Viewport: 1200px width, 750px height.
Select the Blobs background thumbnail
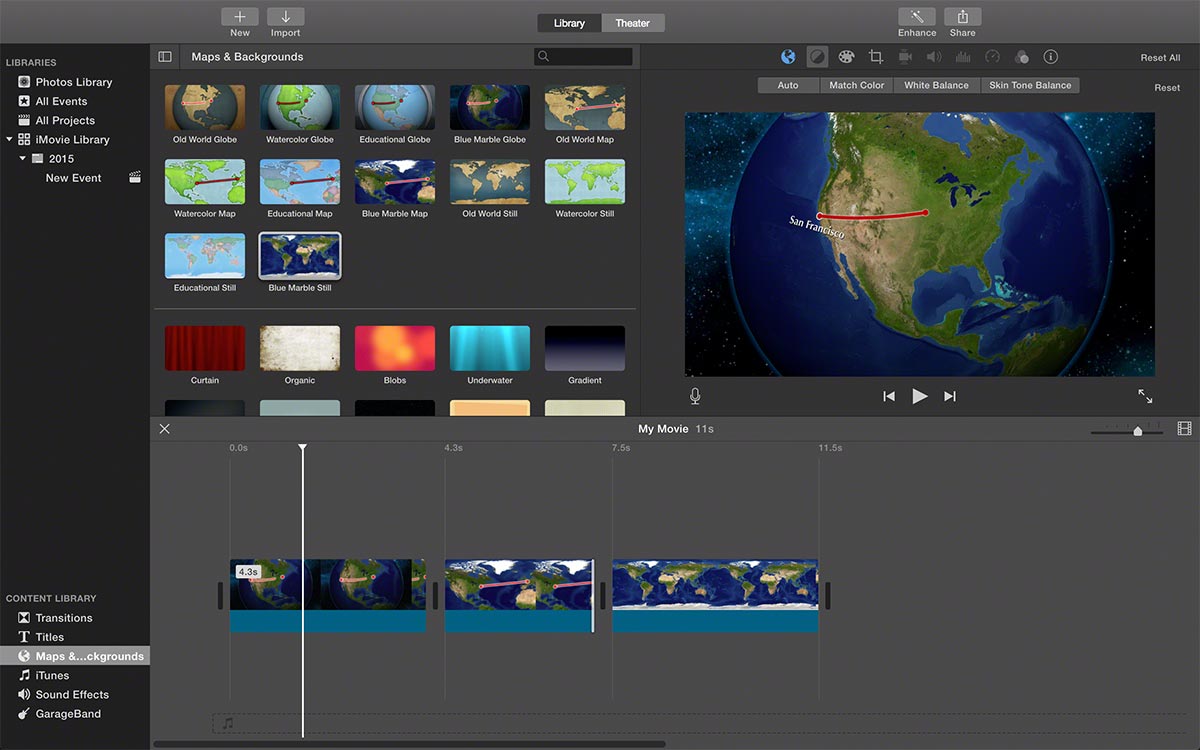(395, 349)
